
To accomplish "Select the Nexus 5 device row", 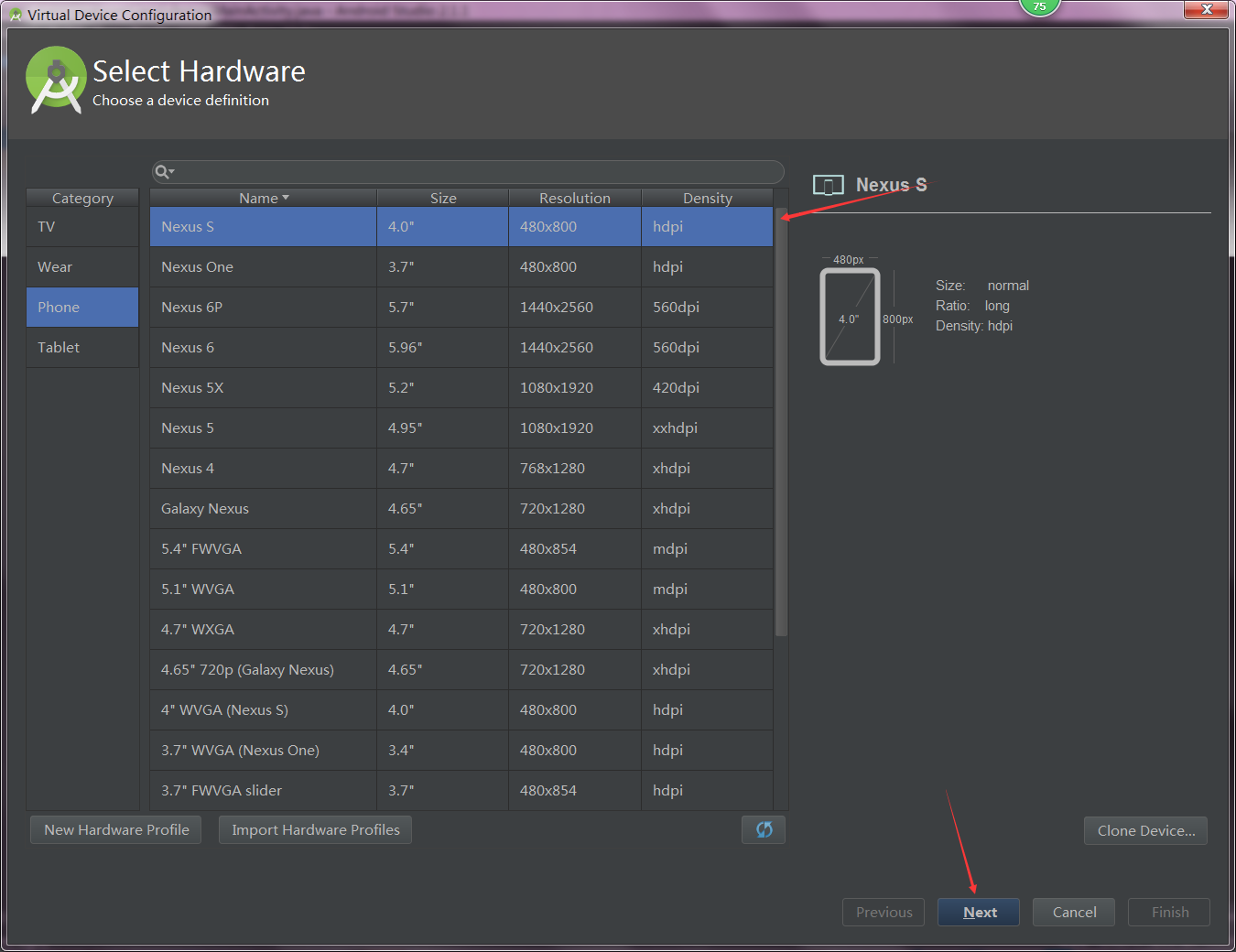I will pos(461,428).
